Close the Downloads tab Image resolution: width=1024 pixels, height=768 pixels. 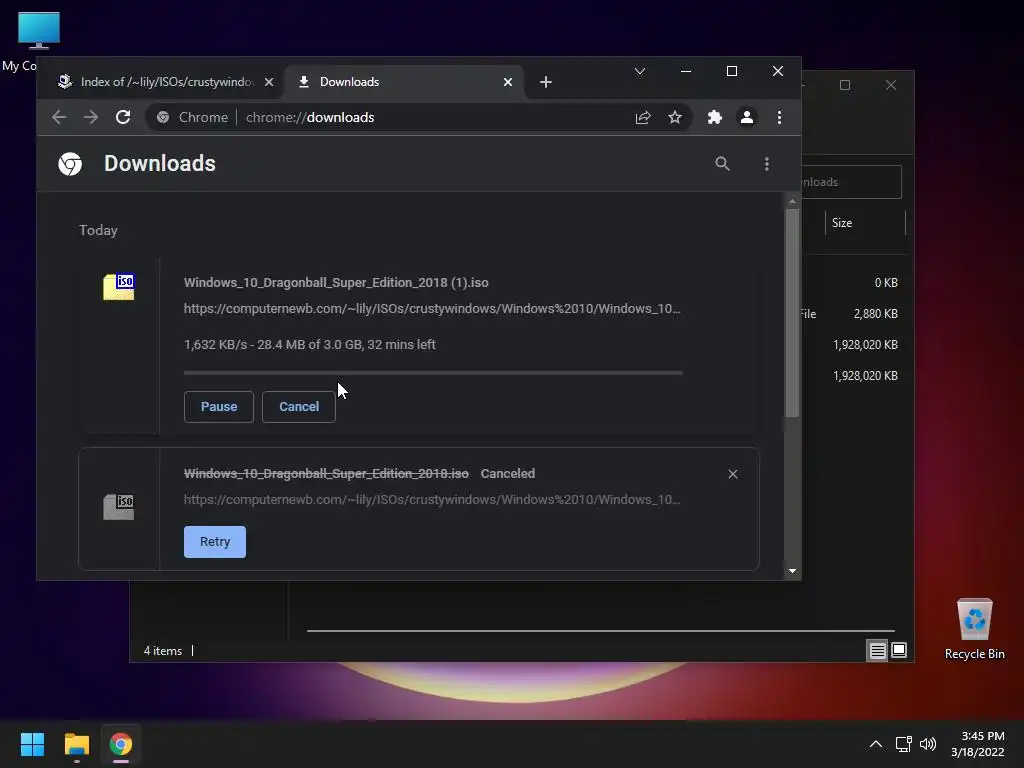click(507, 82)
